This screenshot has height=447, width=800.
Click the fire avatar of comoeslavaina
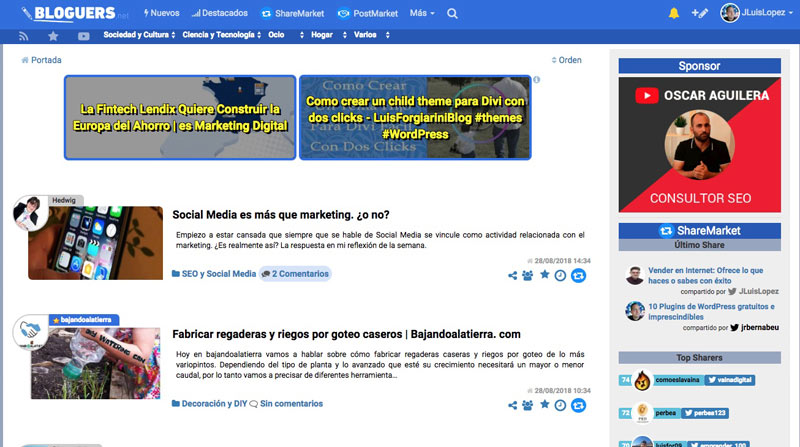click(x=642, y=380)
